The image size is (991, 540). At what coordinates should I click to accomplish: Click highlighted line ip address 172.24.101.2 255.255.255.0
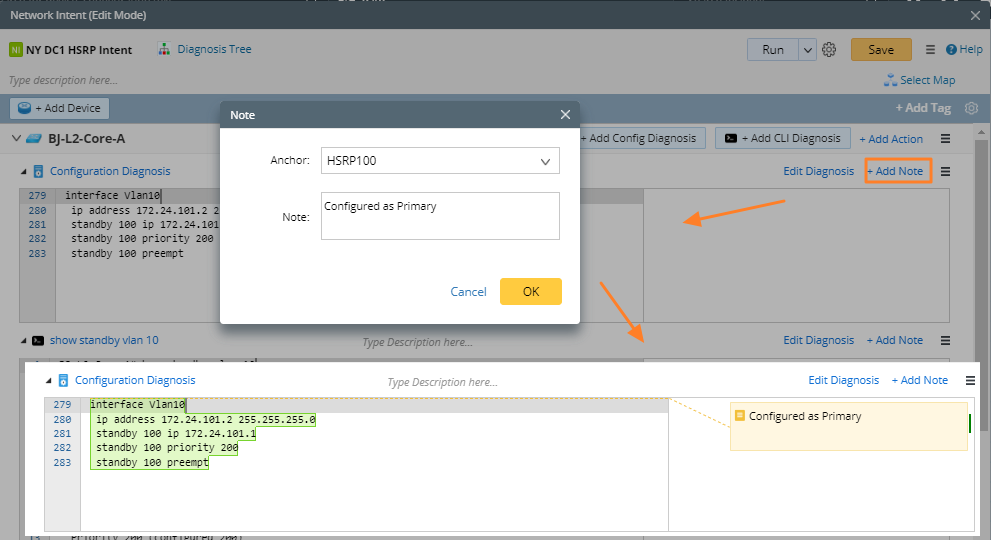click(205, 419)
